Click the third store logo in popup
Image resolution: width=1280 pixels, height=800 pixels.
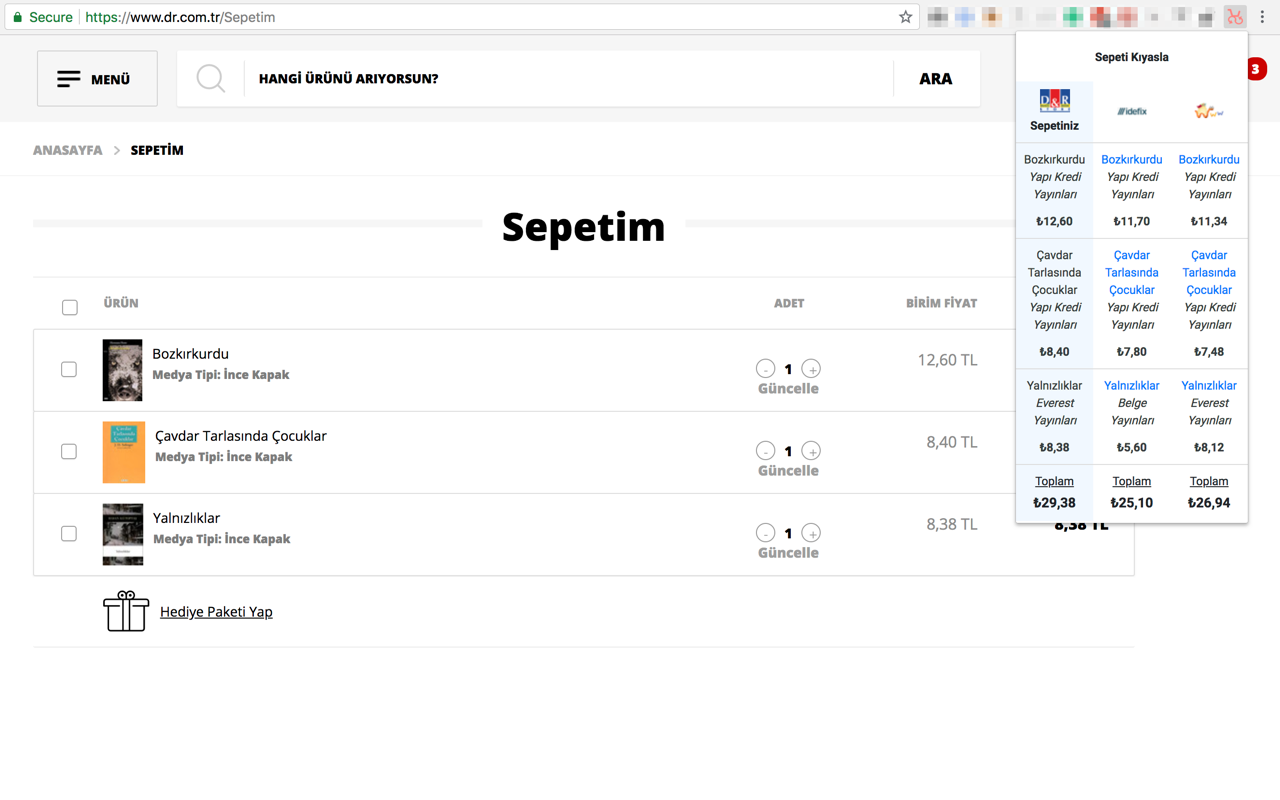[x=1209, y=111]
